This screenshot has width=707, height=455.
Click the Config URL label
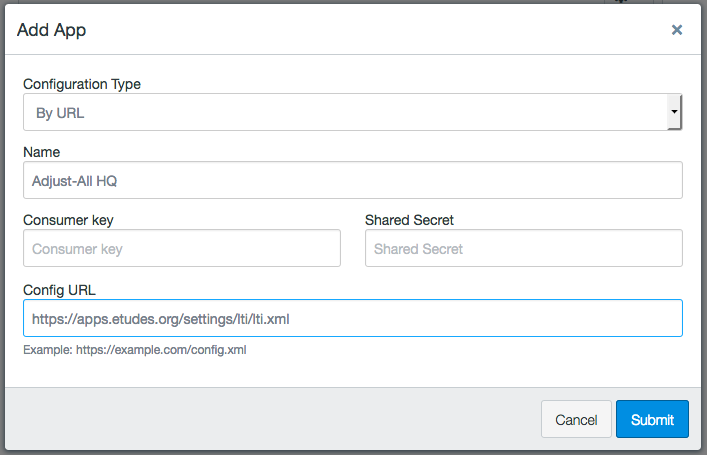pos(59,290)
